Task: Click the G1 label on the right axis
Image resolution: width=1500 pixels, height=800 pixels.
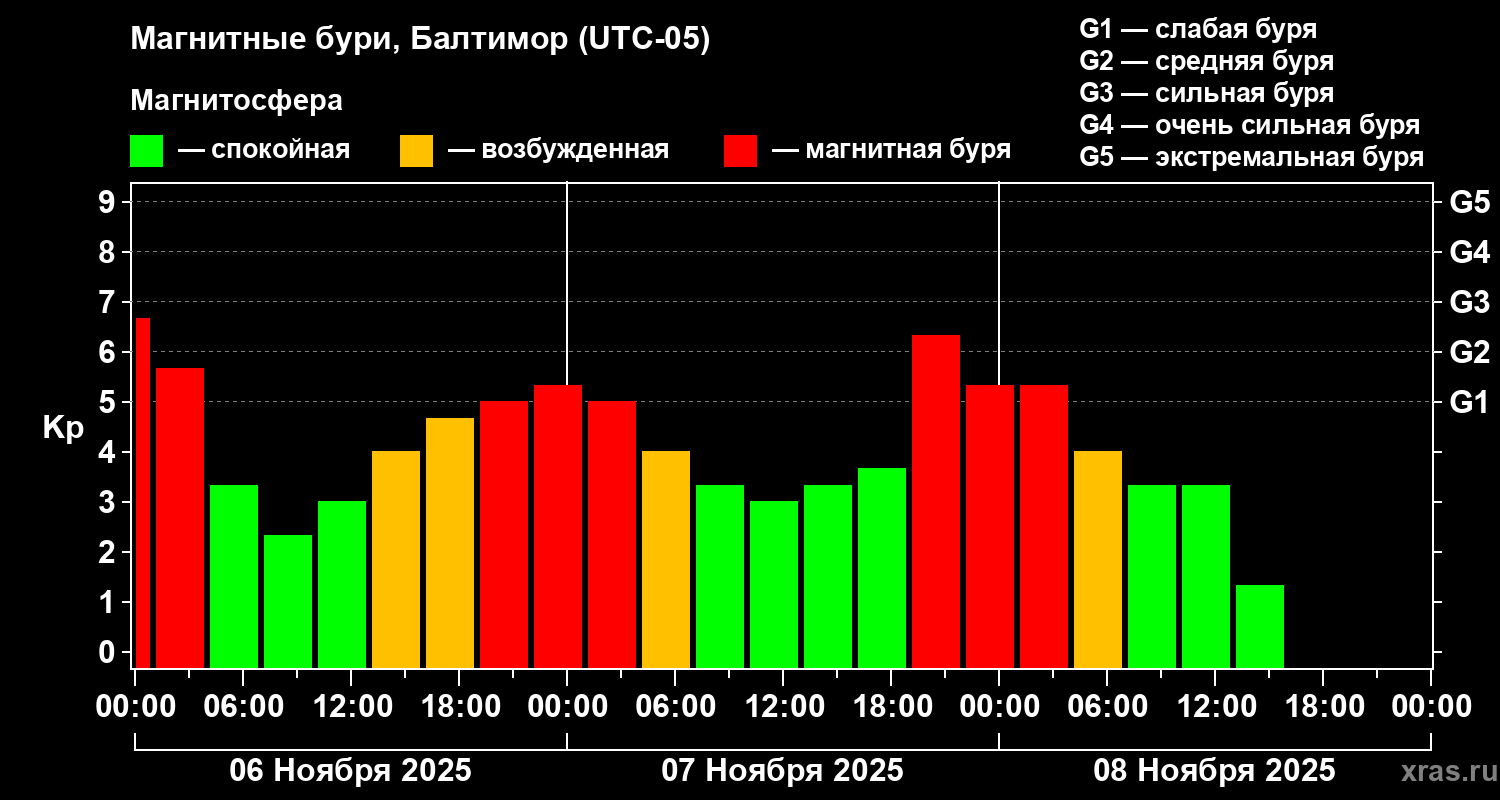Action: pos(1470,402)
